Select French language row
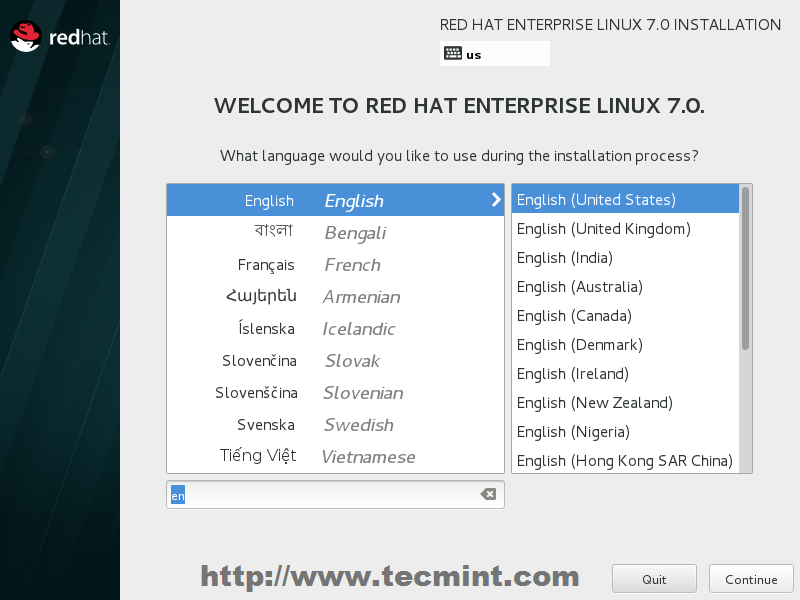This screenshot has width=800, height=600. click(x=335, y=265)
